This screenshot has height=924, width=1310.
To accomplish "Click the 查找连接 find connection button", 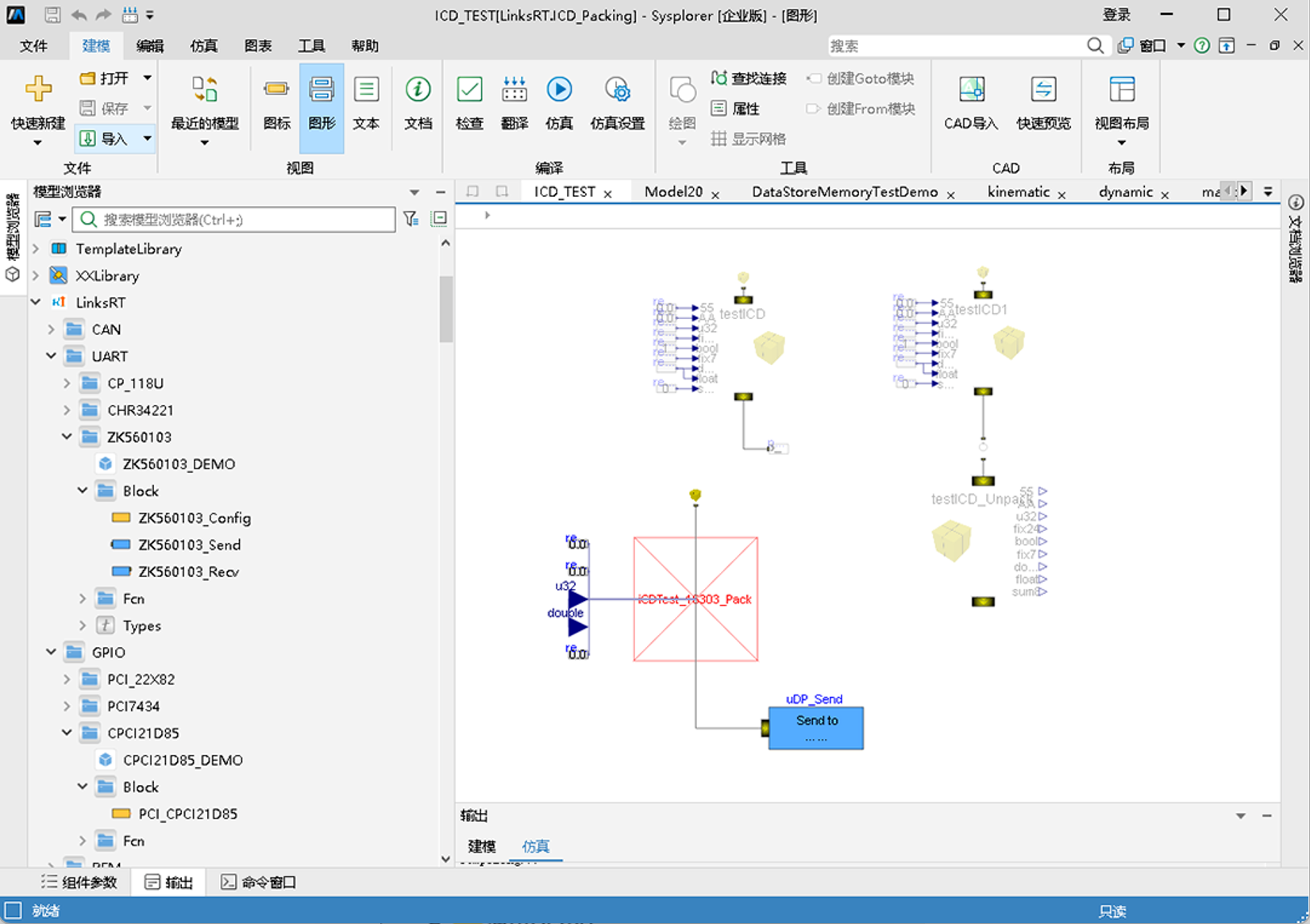I will coord(749,78).
